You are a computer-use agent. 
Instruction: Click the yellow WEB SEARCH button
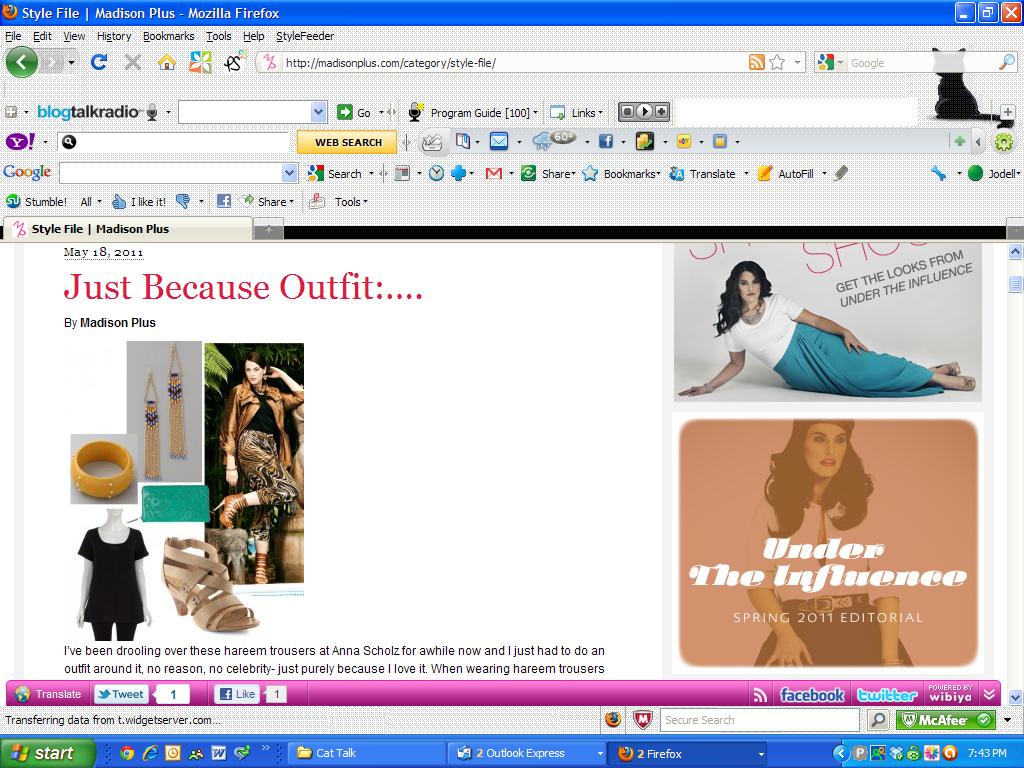[347, 142]
